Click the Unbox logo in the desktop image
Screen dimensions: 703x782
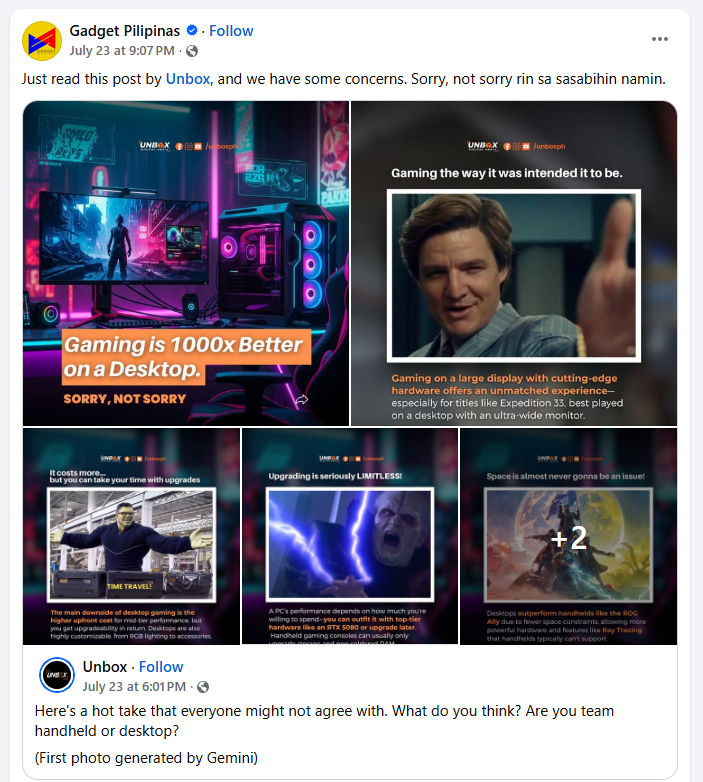[x=155, y=146]
